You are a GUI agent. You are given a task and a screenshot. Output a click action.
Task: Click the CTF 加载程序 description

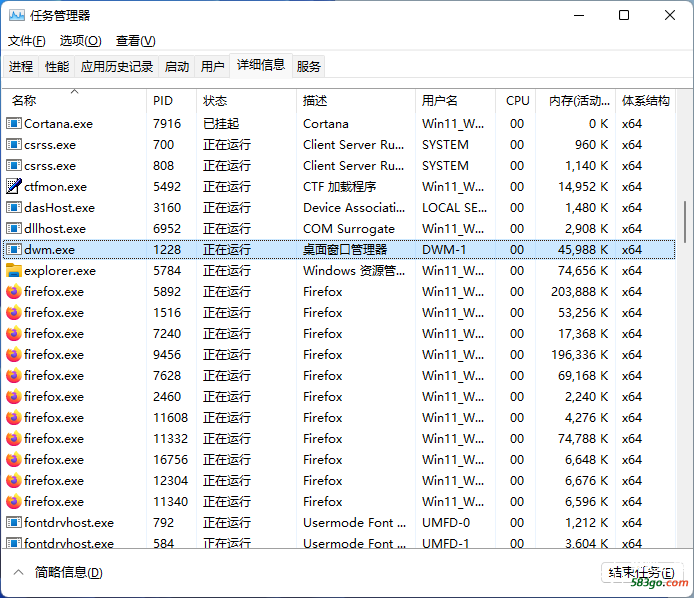[x=339, y=186]
